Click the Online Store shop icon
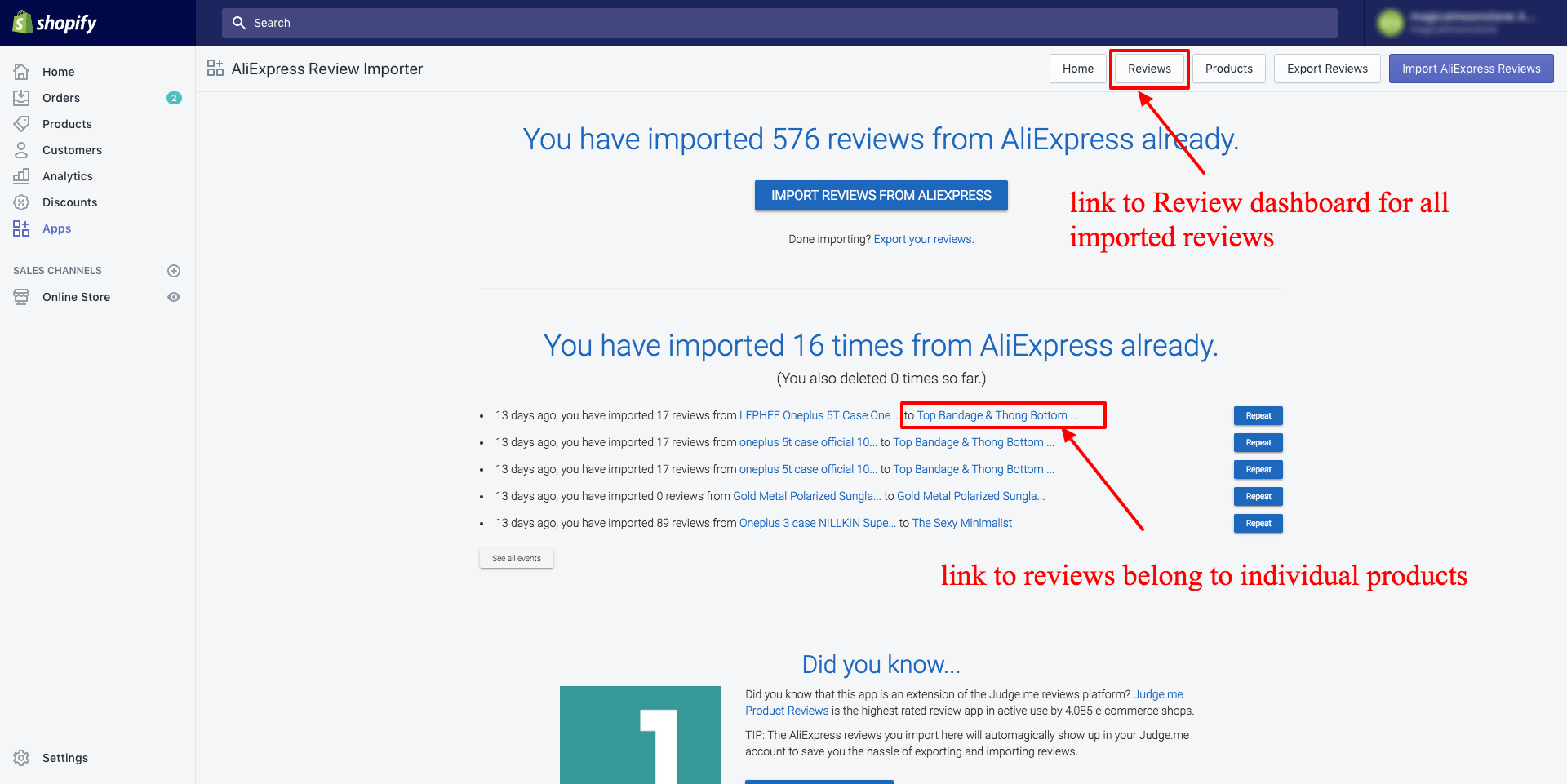 pyautogui.click(x=21, y=297)
